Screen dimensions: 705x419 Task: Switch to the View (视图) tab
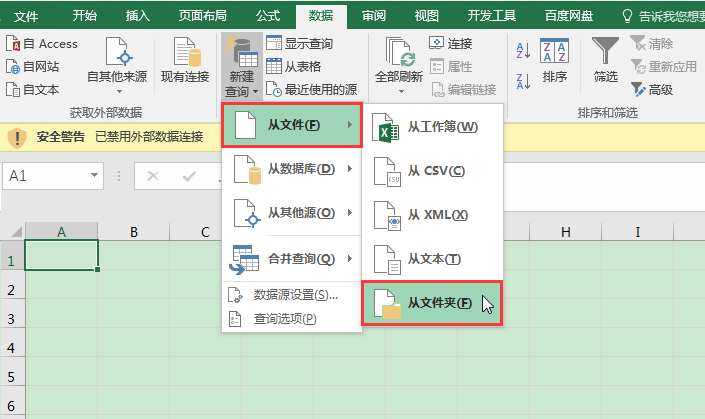tap(426, 16)
